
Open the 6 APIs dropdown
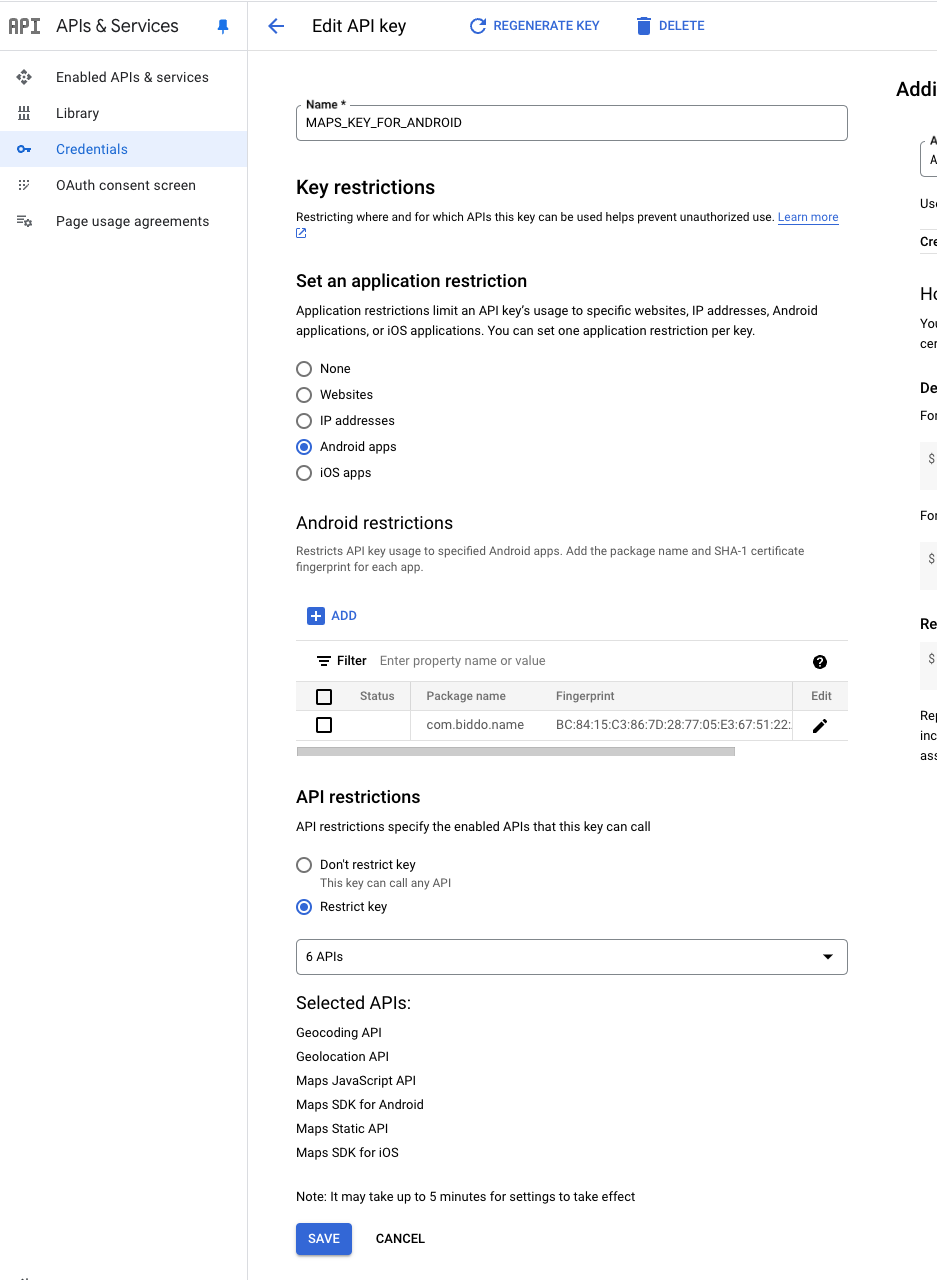(x=572, y=957)
